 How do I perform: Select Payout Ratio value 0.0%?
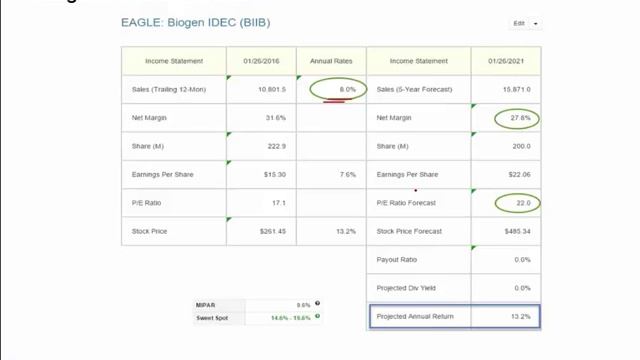(522, 260)
